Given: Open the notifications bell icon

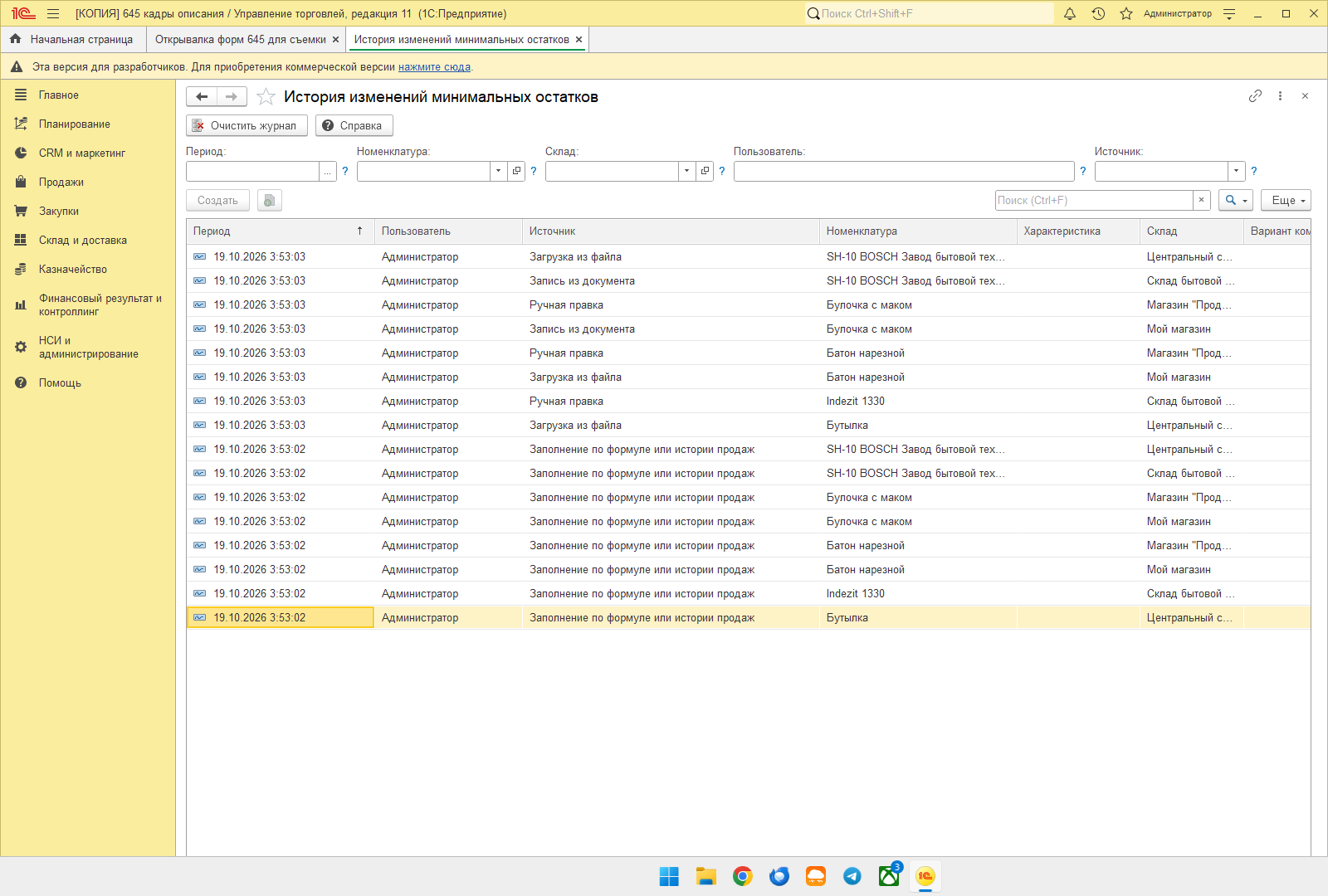Looking at the screenshot, I should (x=1070, y=13).
